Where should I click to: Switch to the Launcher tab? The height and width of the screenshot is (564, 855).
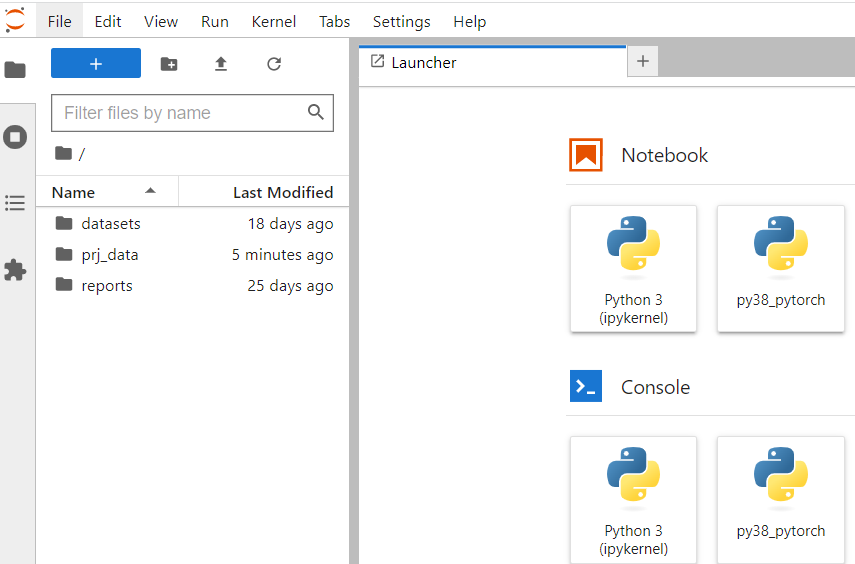[x=423, y=62]
